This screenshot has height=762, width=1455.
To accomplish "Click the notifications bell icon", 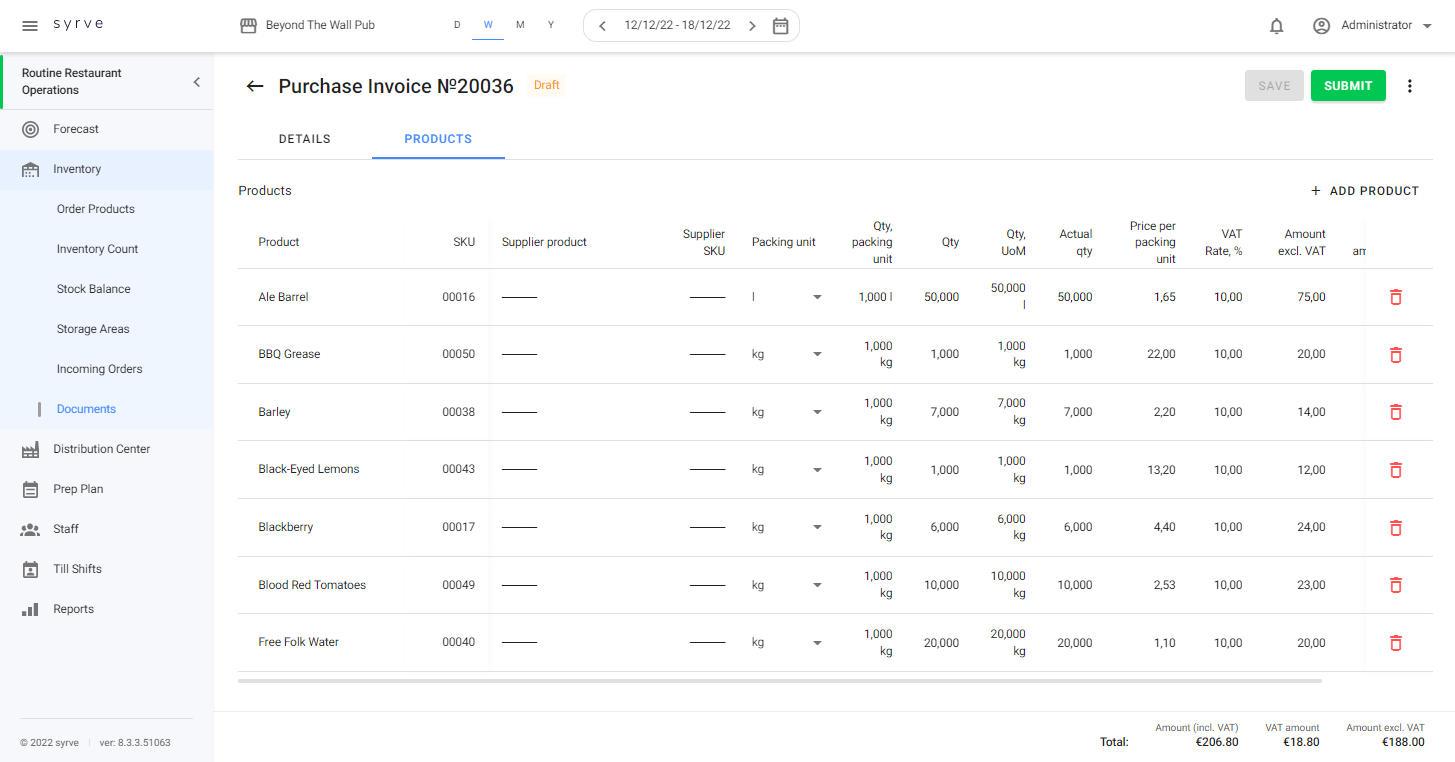I will tap(1276, 26).
